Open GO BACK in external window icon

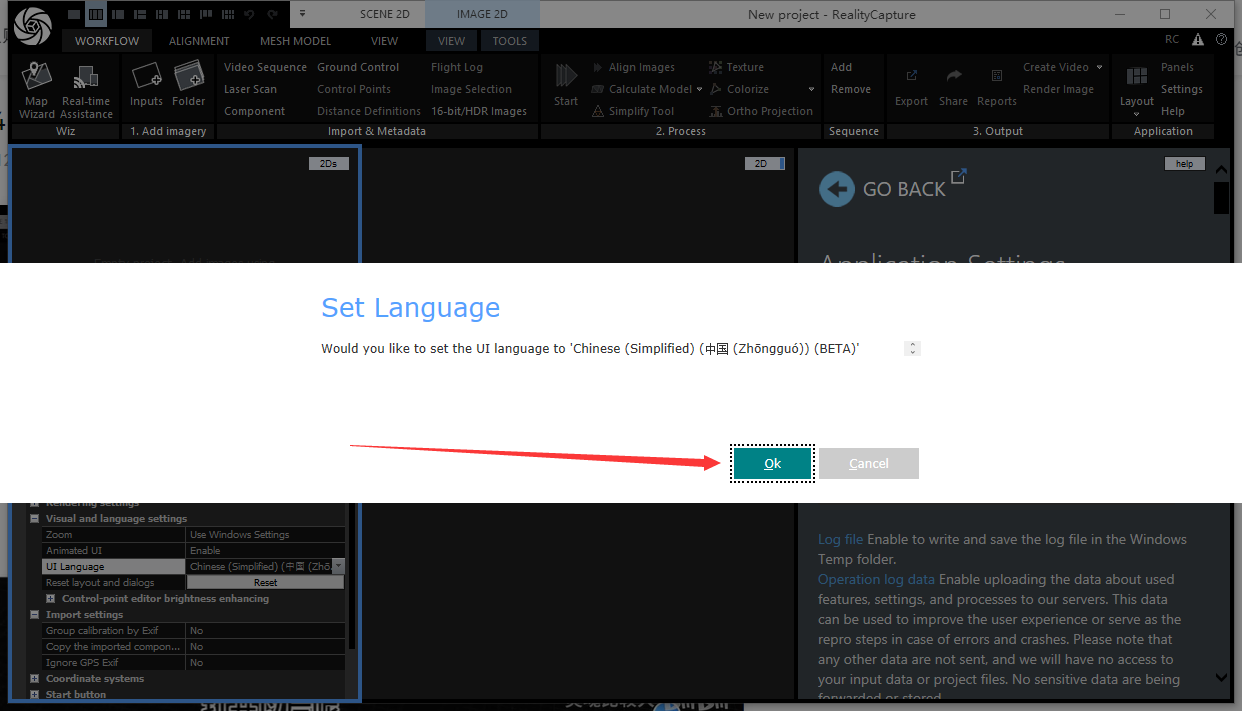[958, 176]
